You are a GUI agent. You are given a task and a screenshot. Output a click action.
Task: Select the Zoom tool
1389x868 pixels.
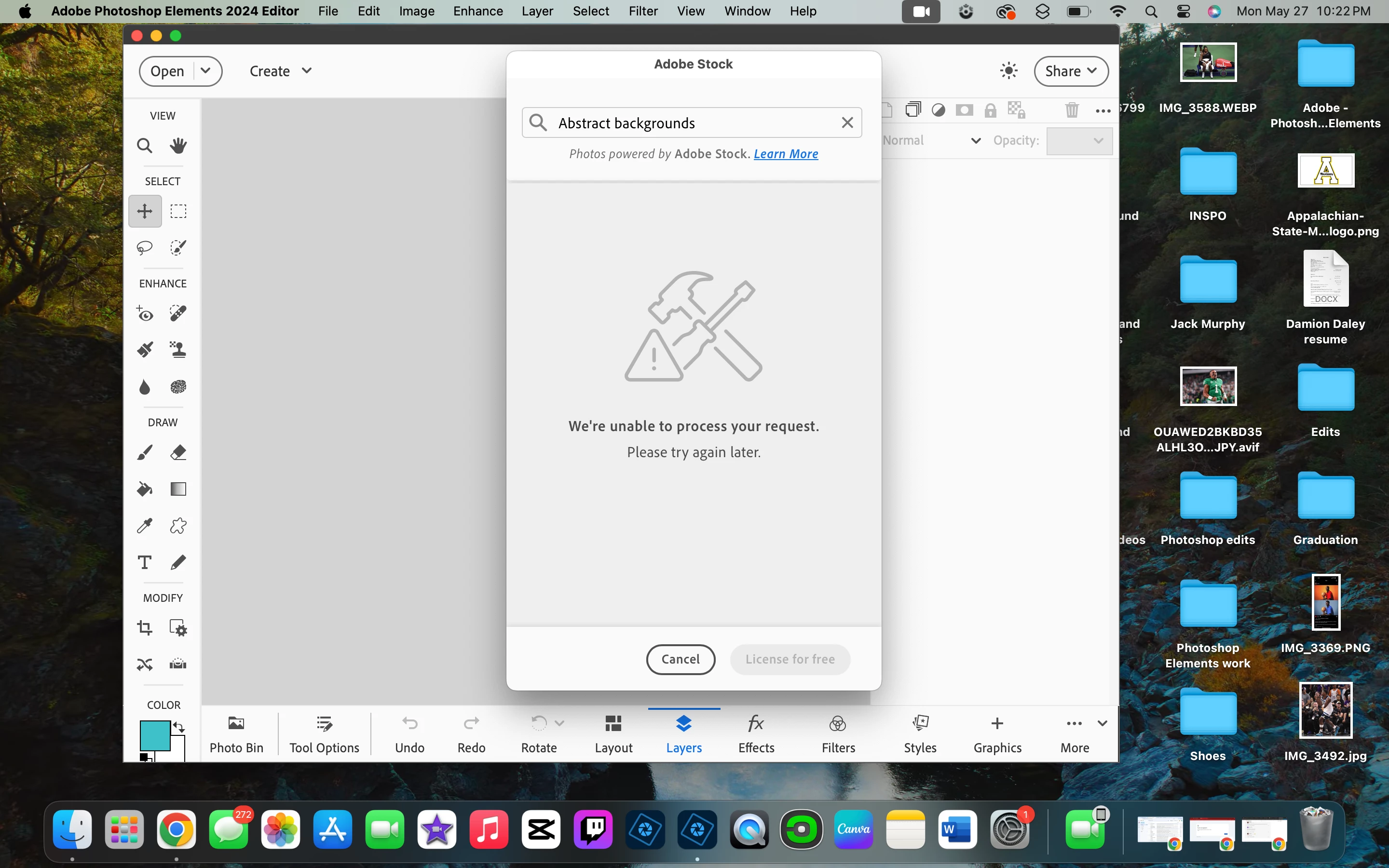click(144, 146)
